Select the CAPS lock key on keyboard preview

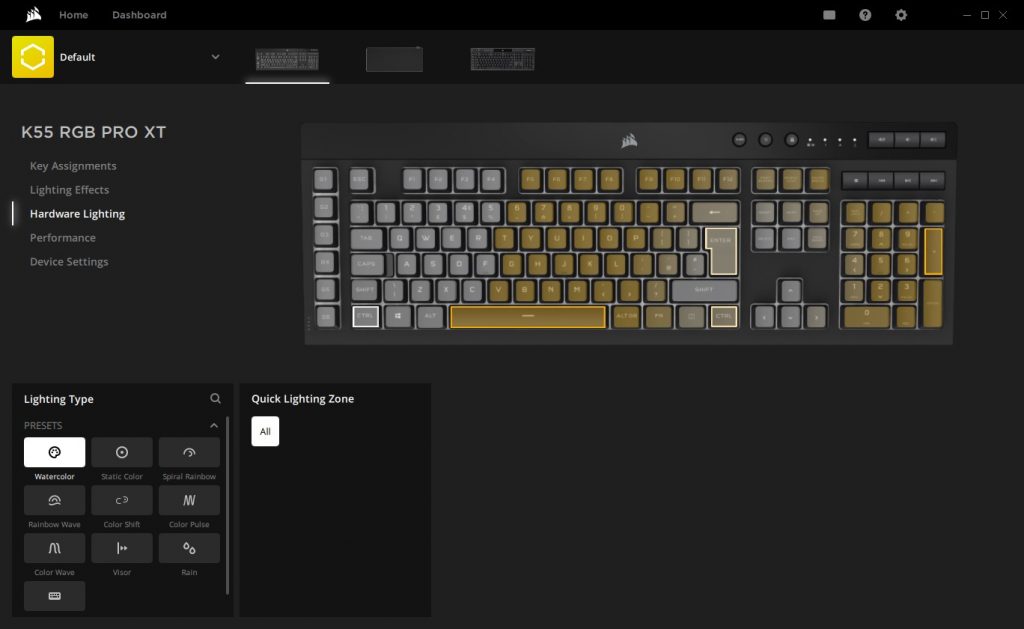[x=368, y=265]
